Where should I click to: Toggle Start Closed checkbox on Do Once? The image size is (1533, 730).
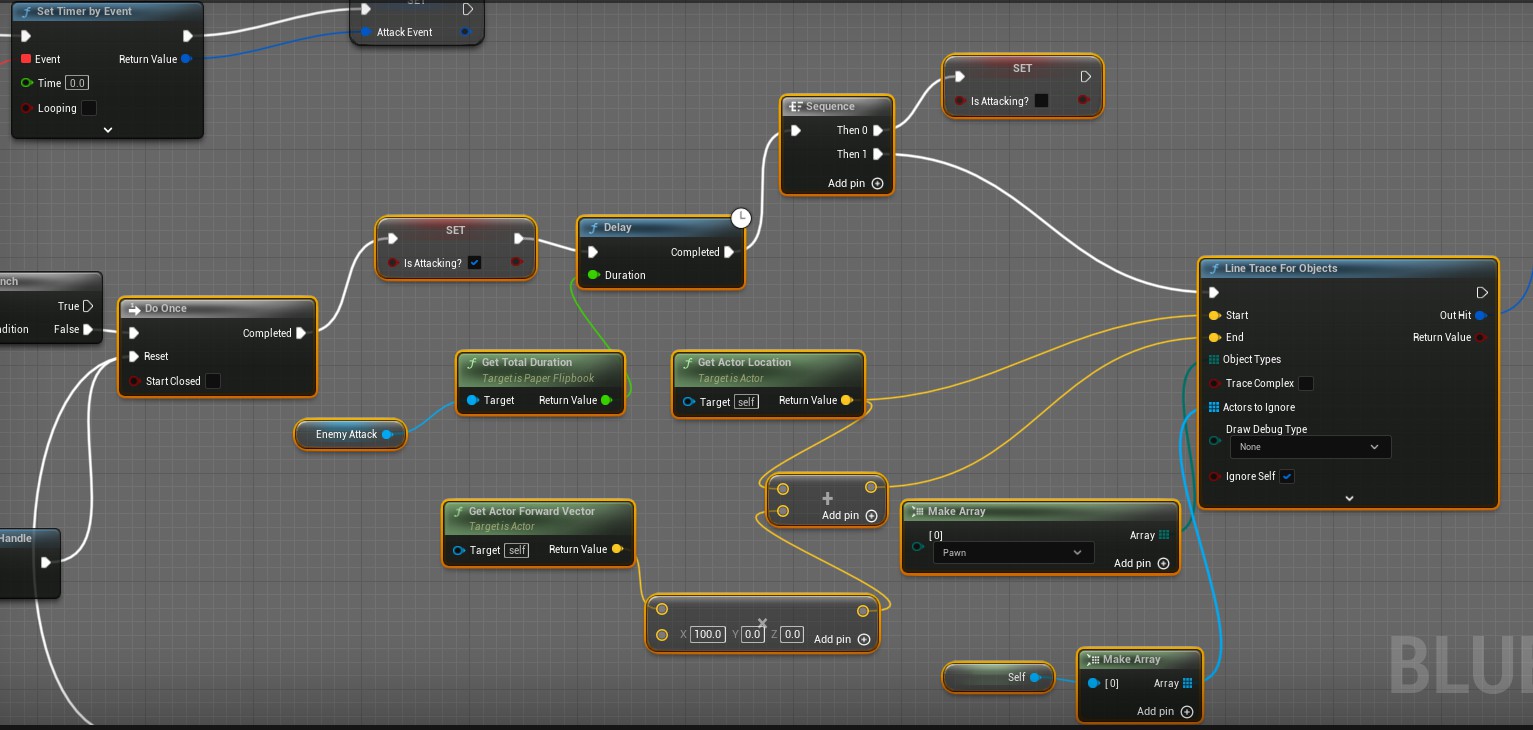212,381
